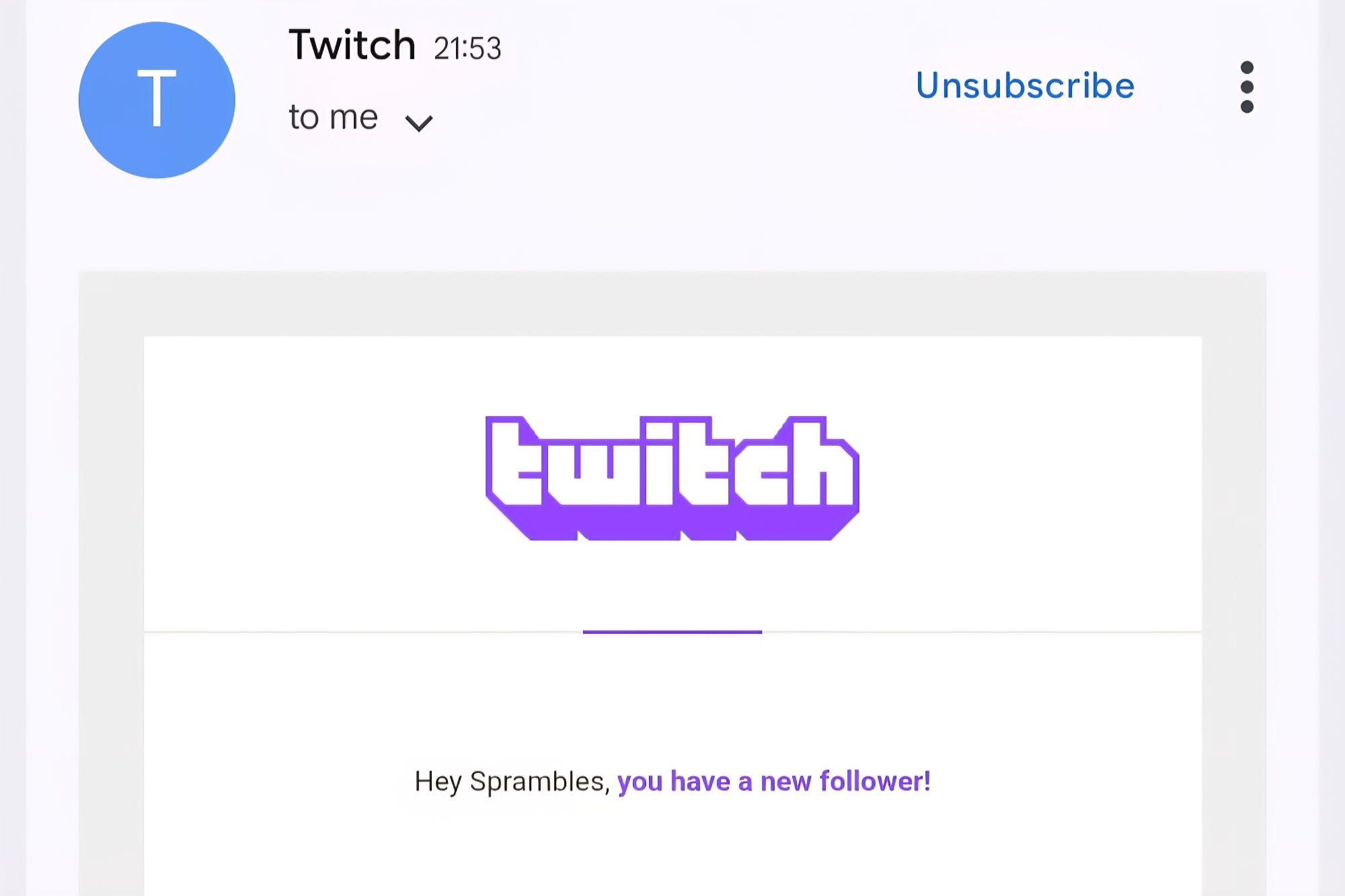Open the three-dot more options menu
Screen dimensions: 1345x896
(1247, 87)
